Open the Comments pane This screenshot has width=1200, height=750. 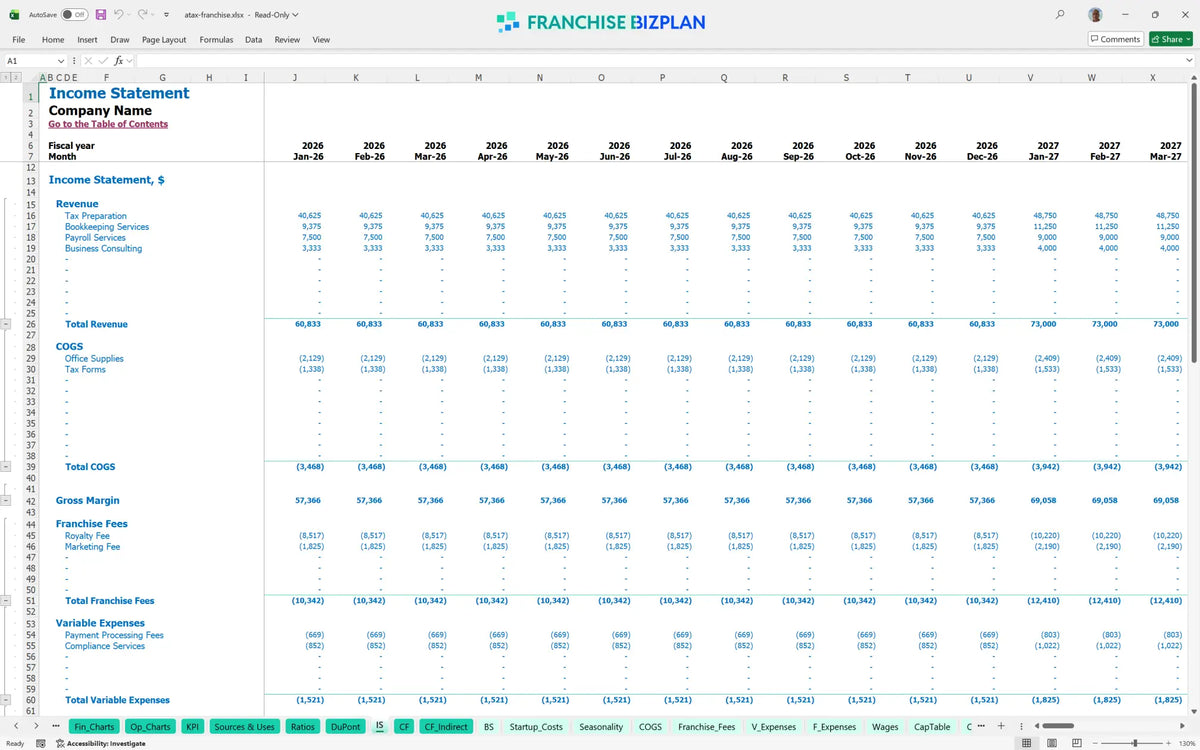1115,39
